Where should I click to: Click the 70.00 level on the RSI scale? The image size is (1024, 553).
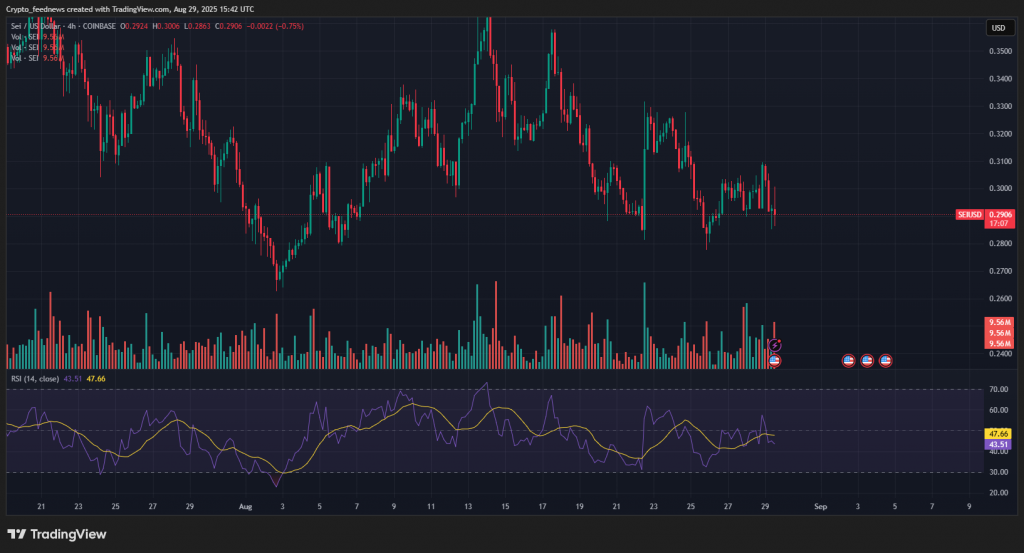coord(996,389)
